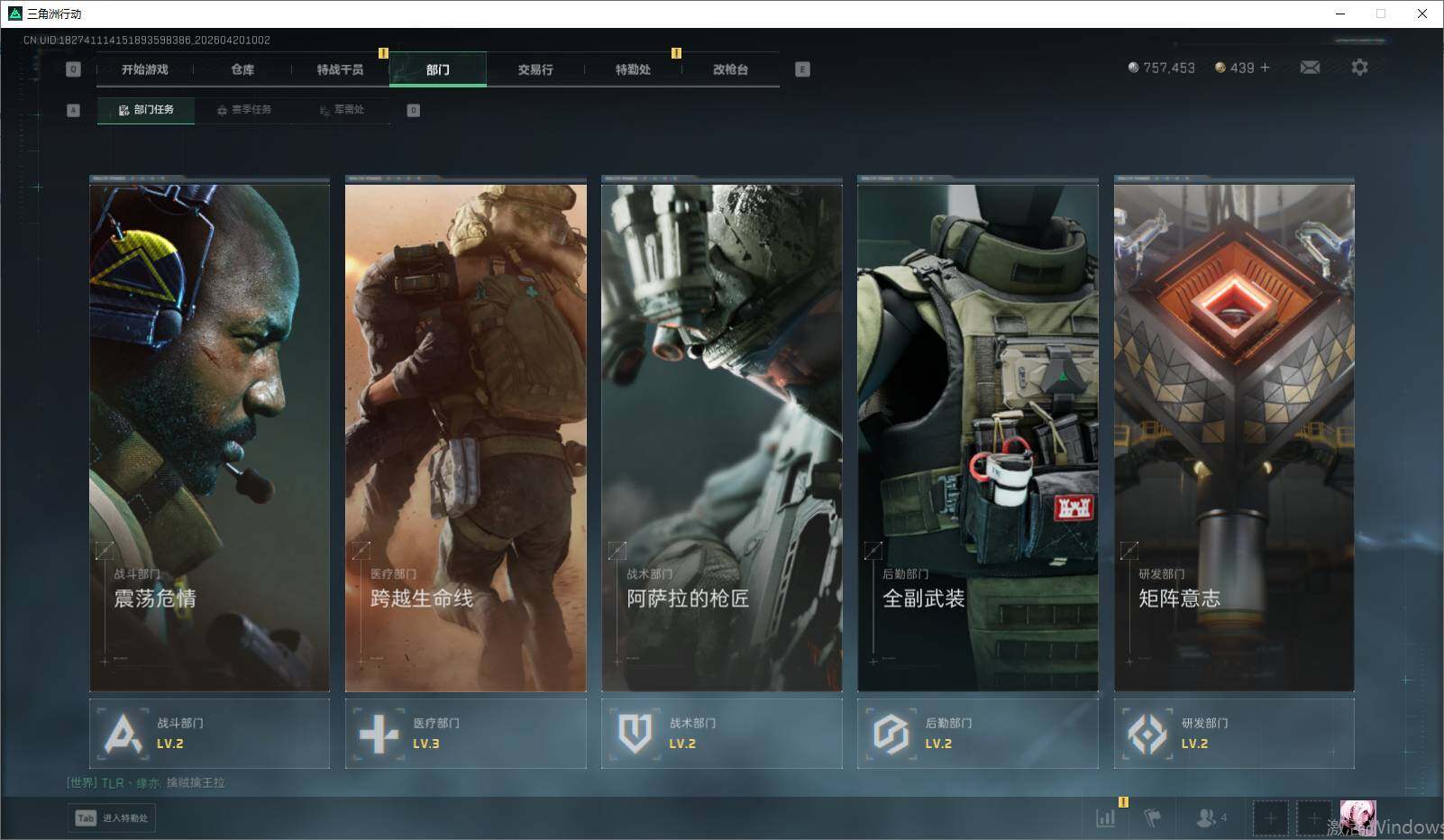
Task: Click the plus next to 439 currency
Action: 1266,68
